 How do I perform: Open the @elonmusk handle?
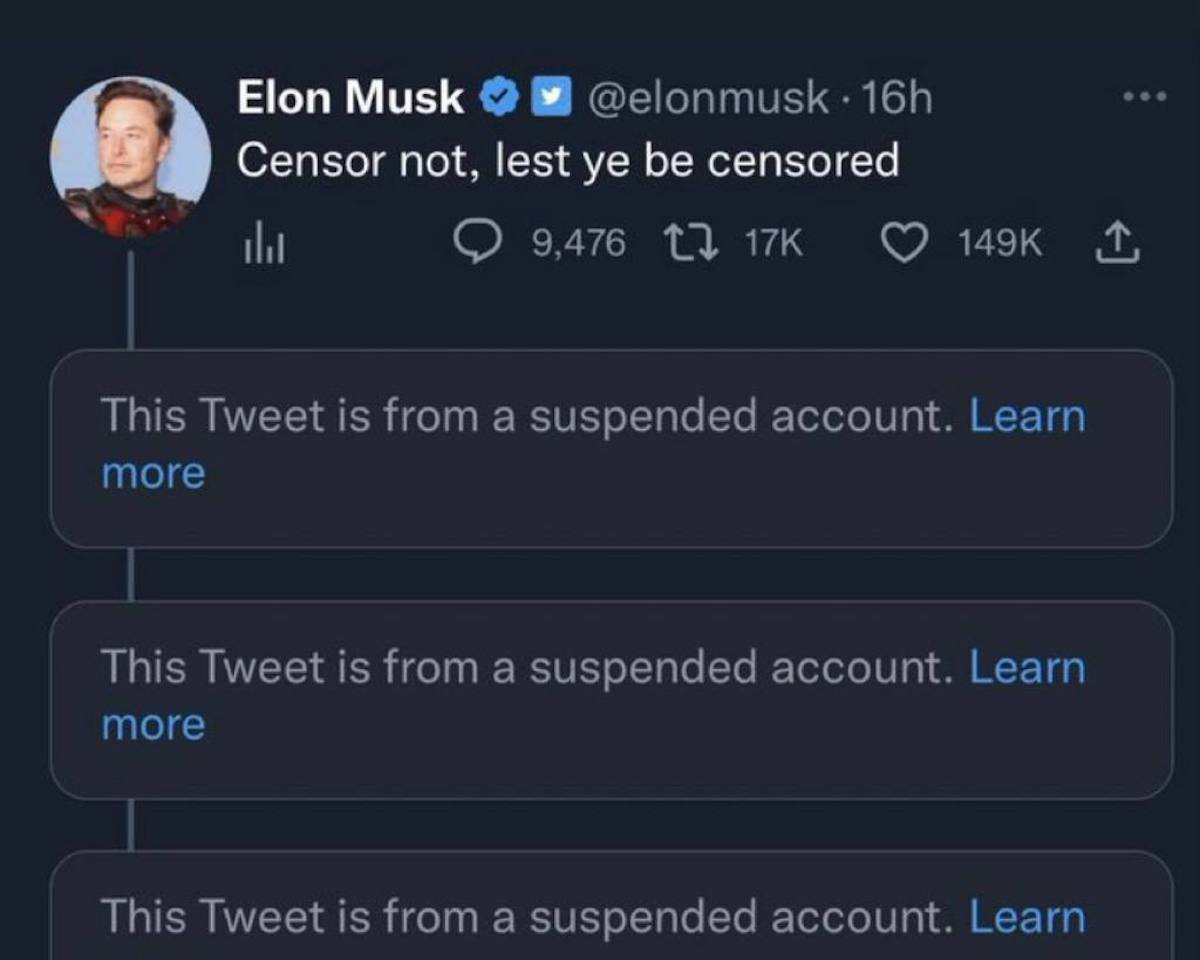point(707,98)
